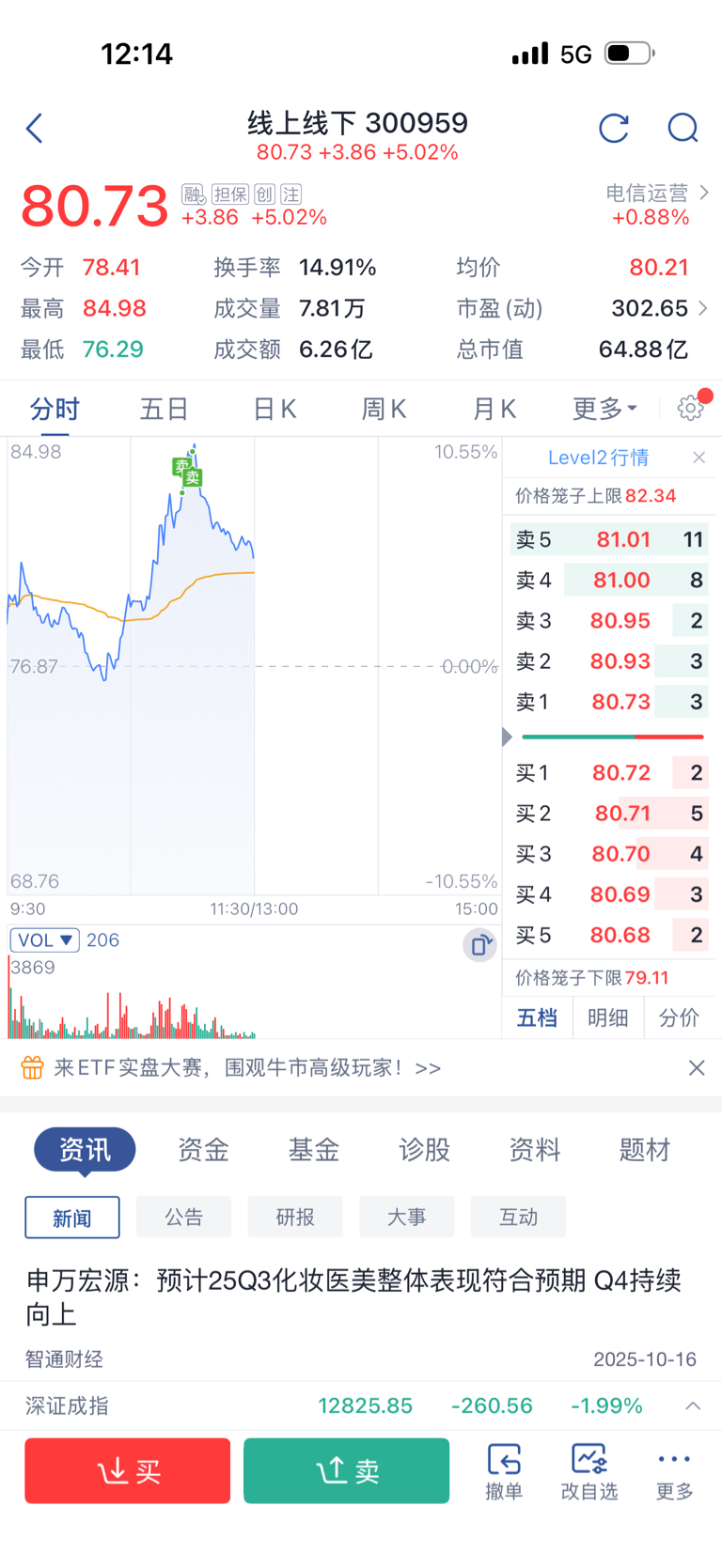Image resolution: width=722 pixels, height=1568 pixels.
Task: Tap the 撤单 cancel order icon
Action: (x=504, y=1471)
